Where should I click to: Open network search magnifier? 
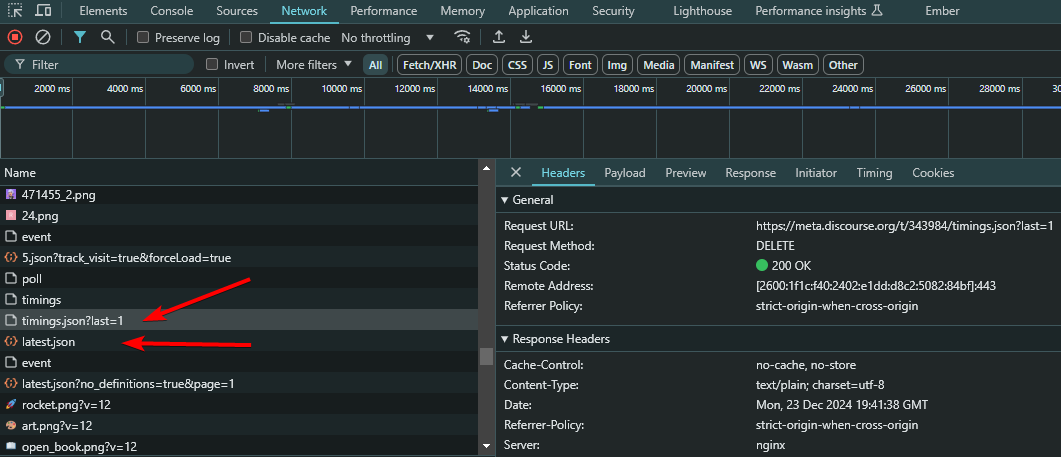coord(107,37)
